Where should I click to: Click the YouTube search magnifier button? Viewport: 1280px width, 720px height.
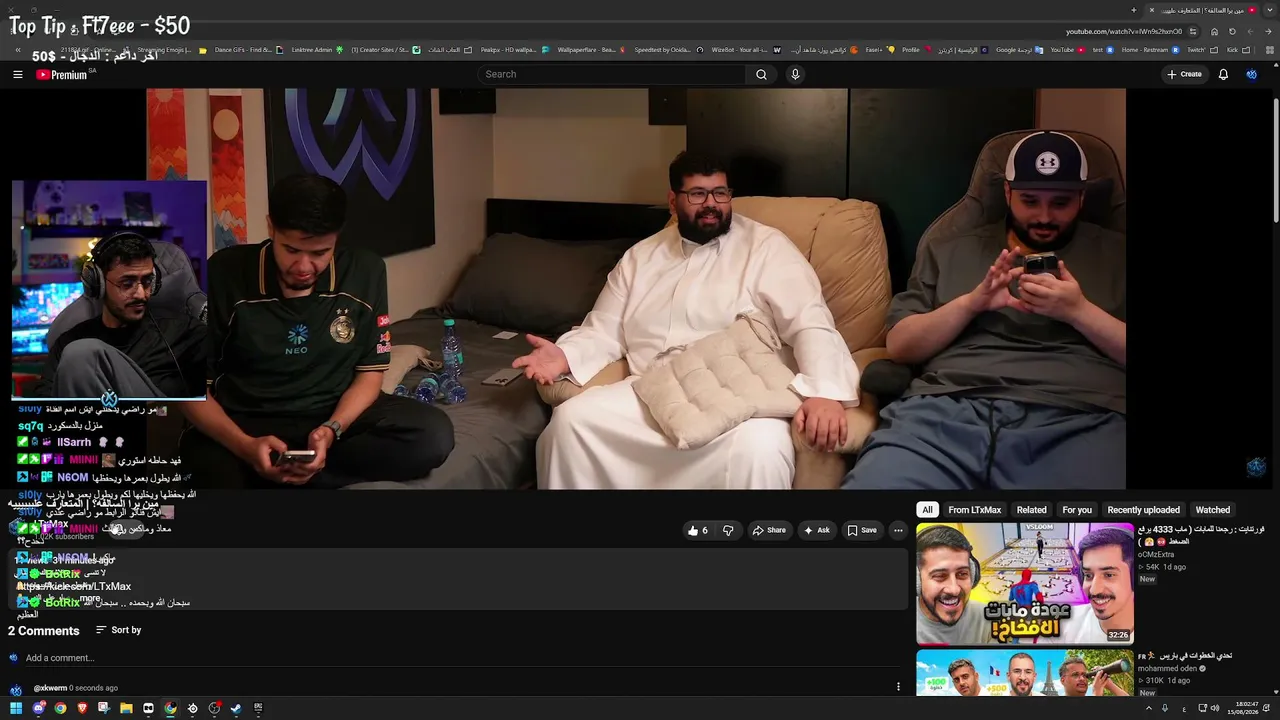coord(761,74)
